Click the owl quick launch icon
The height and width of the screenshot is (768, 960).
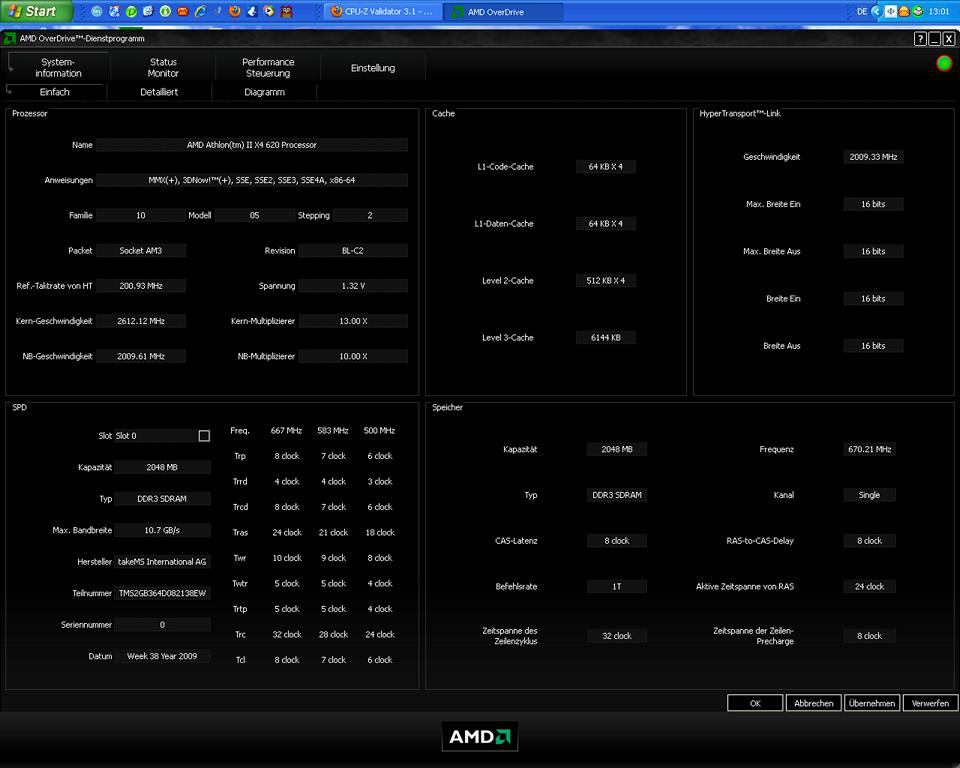[x=286, y=11]
